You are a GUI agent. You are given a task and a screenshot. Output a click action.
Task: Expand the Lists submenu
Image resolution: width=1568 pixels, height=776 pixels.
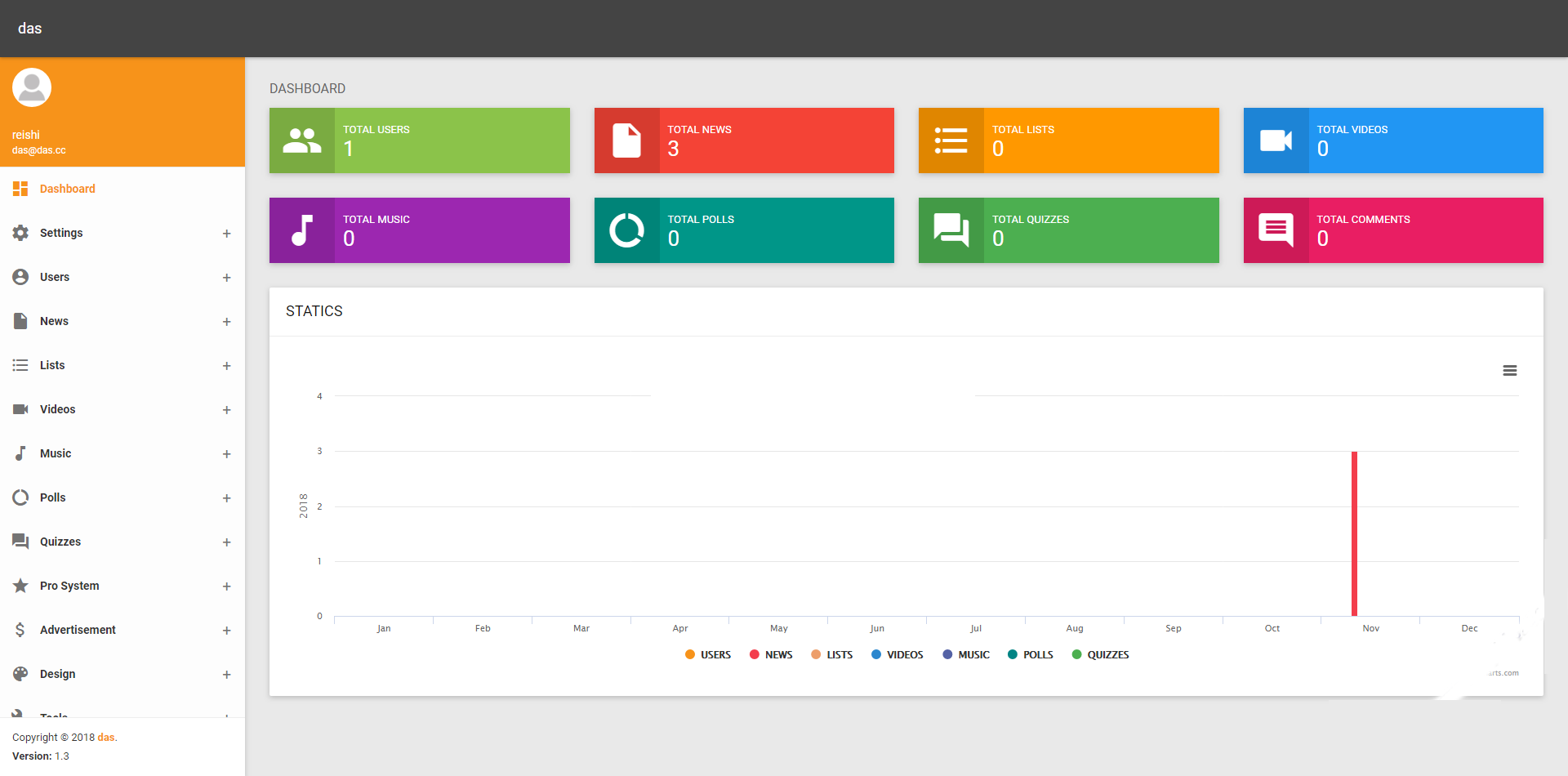(226, 366)
